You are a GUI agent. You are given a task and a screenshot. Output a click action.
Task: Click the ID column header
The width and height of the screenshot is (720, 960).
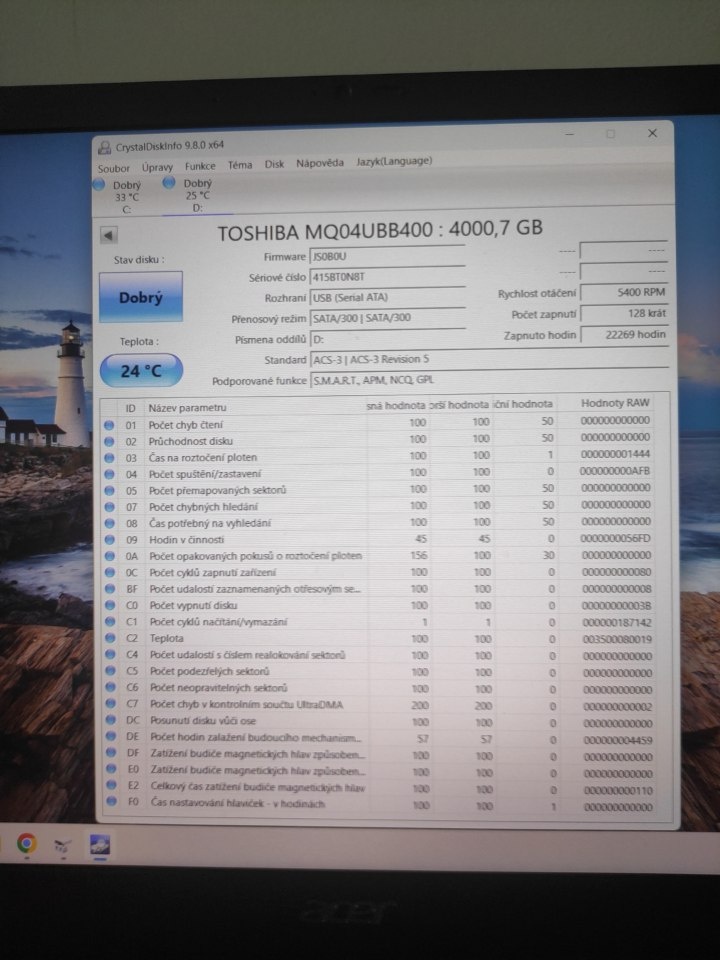(x=130, y=408)
